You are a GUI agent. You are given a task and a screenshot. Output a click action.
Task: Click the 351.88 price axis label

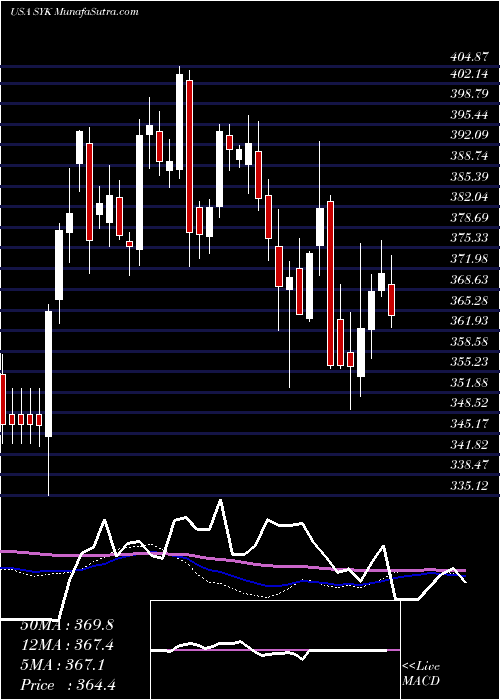click(x=469, y=382)
